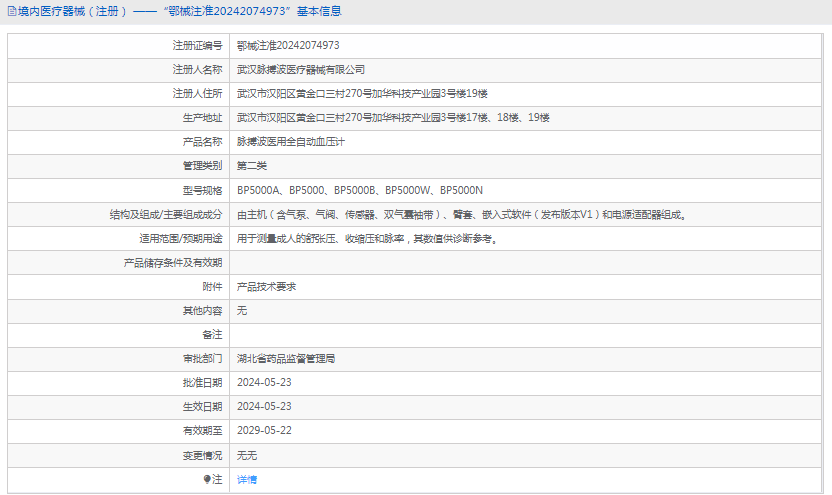Click the 变更情况 label
This screenshot has height=495, width=832.
pyautogui.click(x=203, y=456)
